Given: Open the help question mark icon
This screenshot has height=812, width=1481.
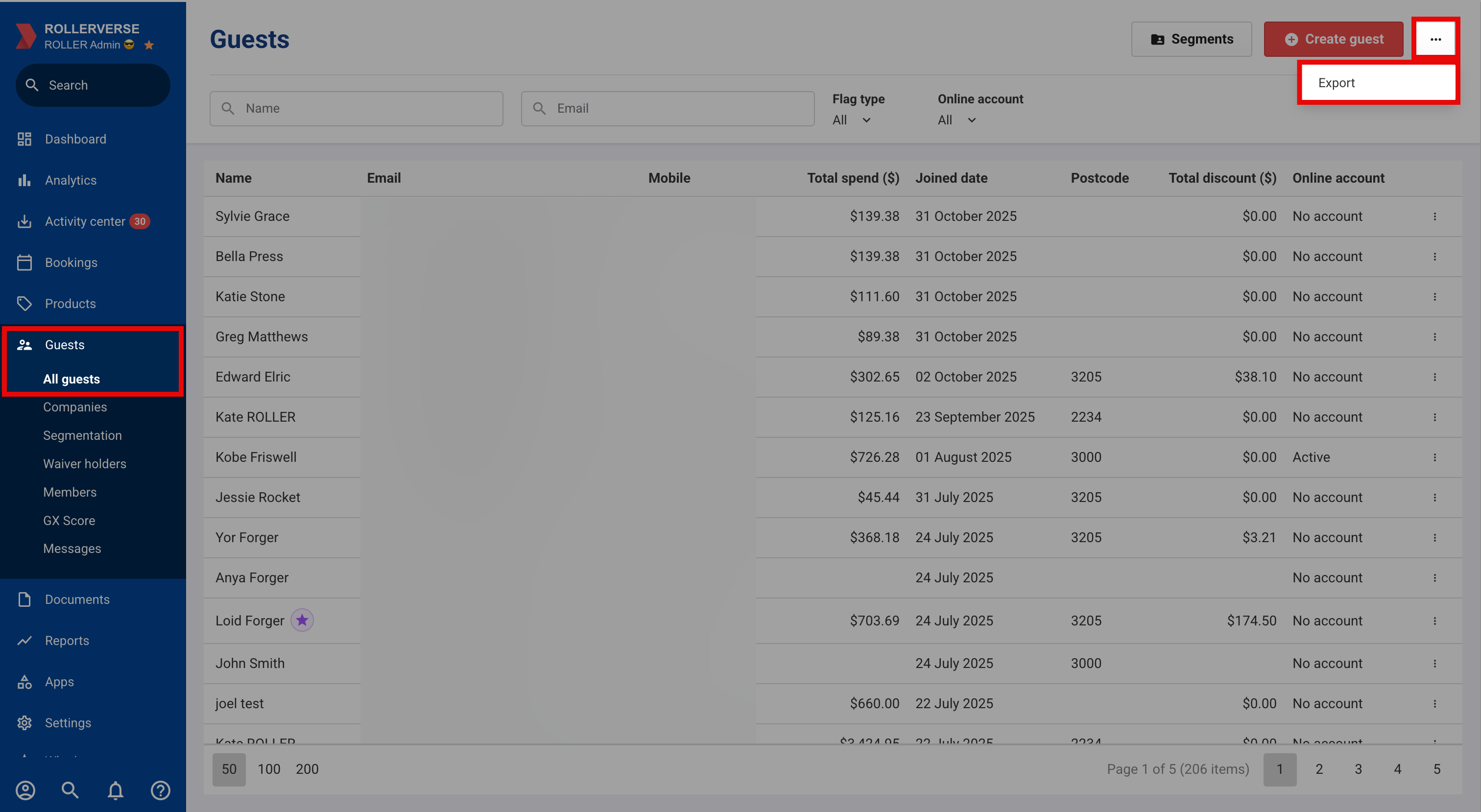Looking at the screenshot, I should tap(161, 790).
